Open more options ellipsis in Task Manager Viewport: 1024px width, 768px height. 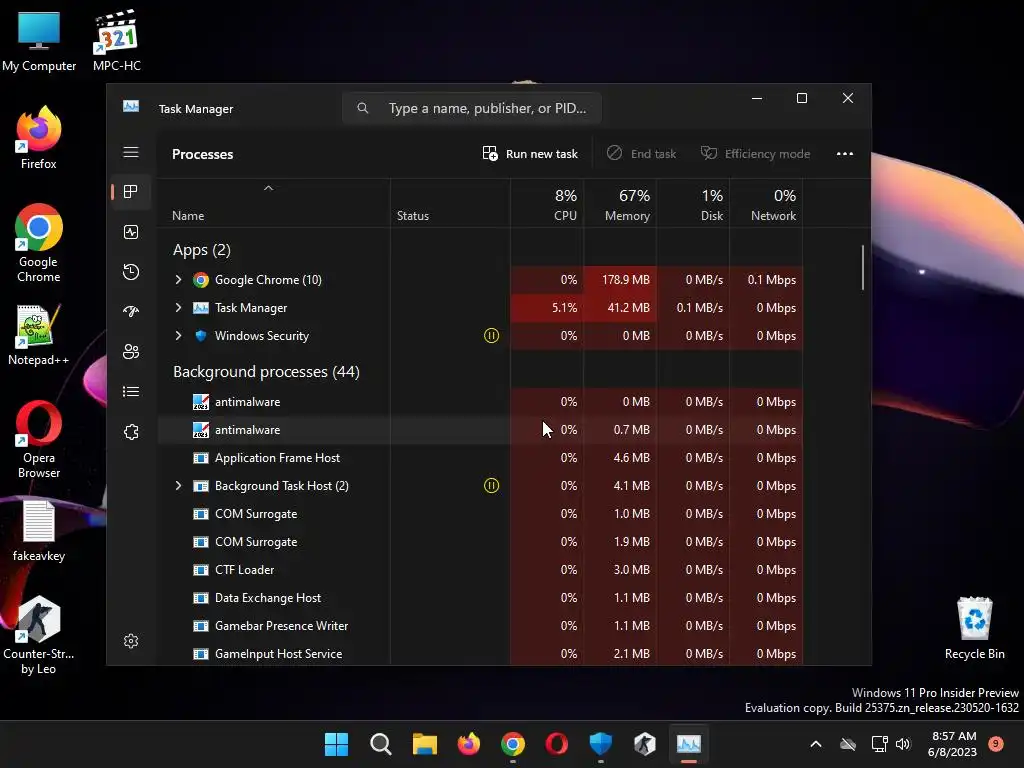pos(844,154)
